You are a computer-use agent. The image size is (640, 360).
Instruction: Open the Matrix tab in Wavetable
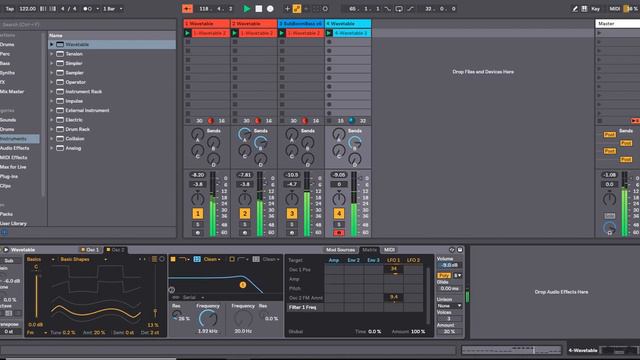click(x=369, y=249)
